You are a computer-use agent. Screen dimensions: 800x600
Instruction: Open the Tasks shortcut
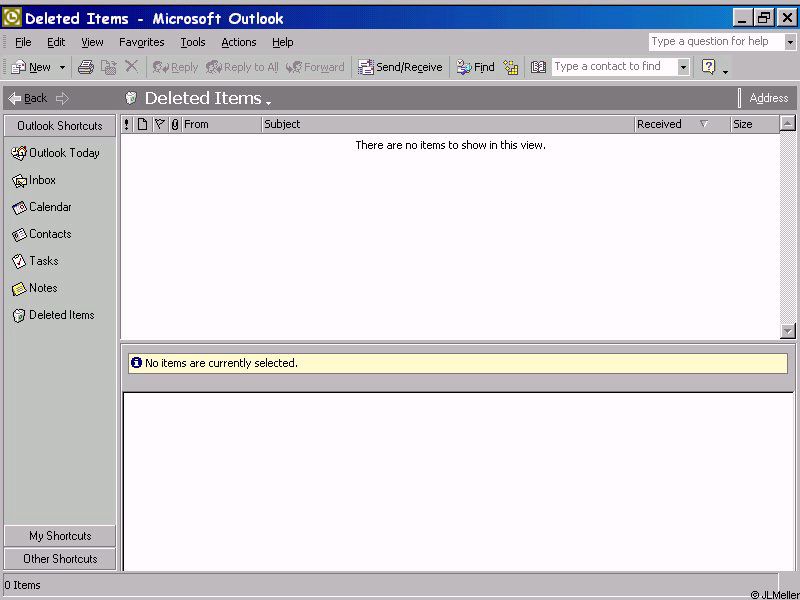tap(35, 261)
